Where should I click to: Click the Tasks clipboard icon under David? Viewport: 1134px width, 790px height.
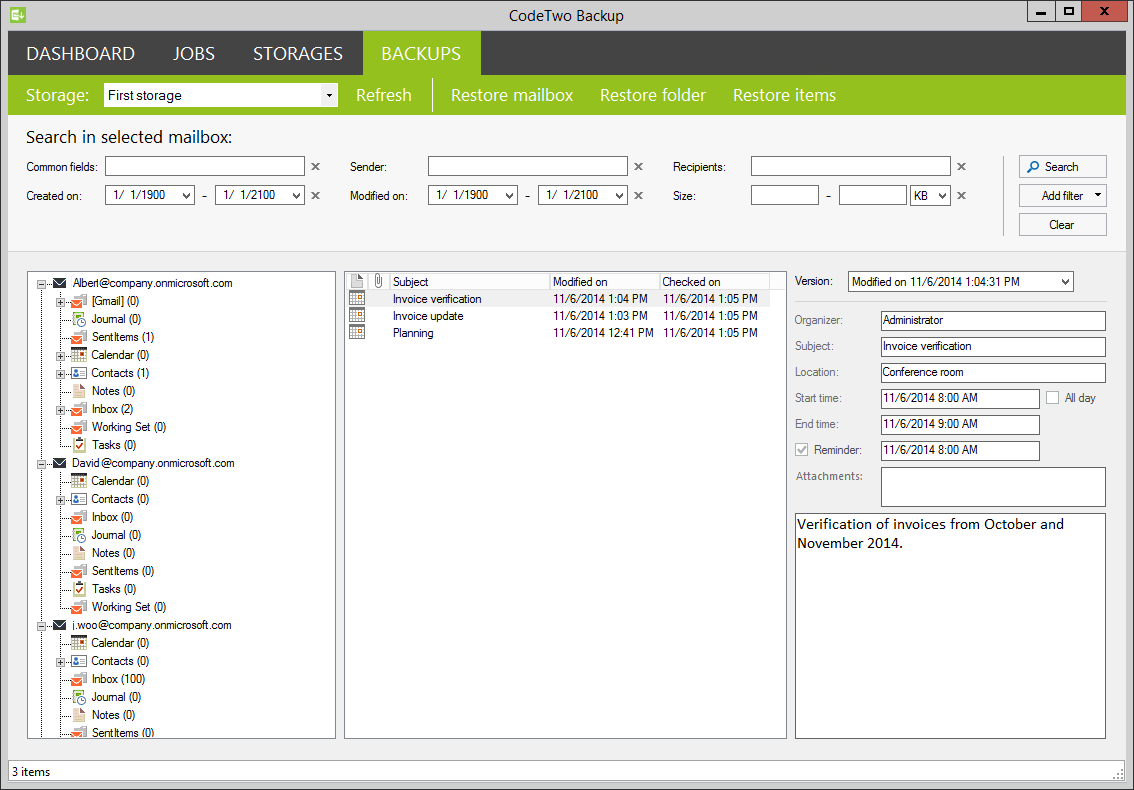[x=79, y=589]
